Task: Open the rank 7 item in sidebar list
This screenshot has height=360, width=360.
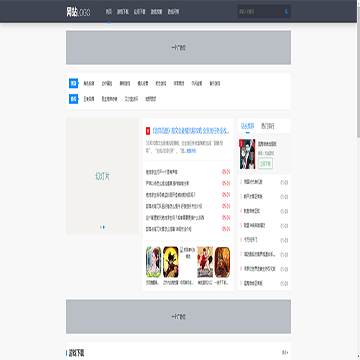Action: [x=260, y=254]
